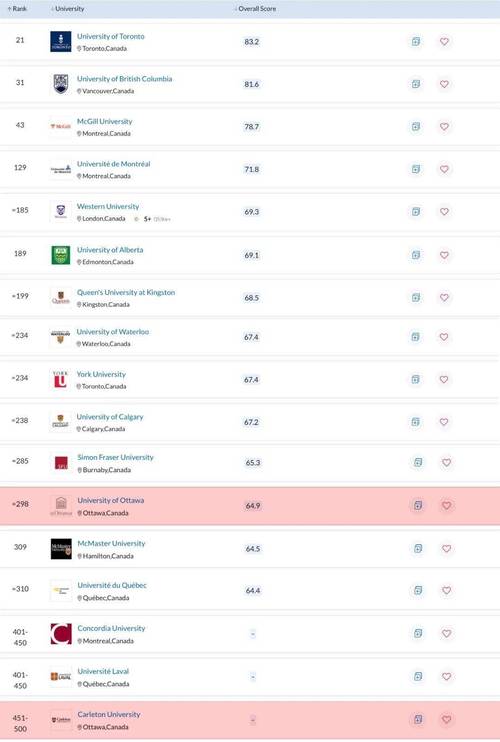Click heart icon for Simon Fraser University
Screen dimensions: 500x742
446,462
